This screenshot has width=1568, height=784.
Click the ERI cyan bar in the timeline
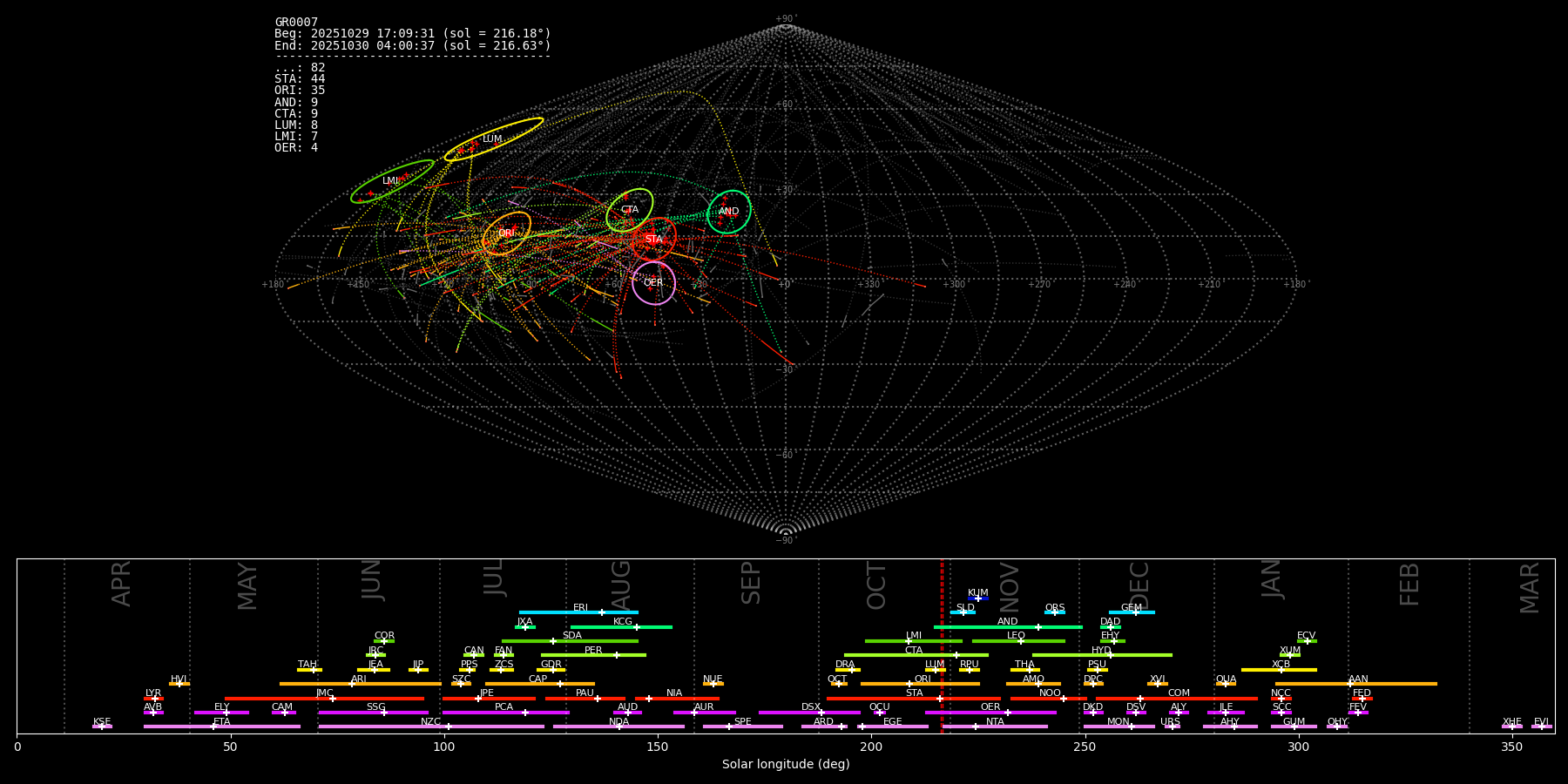coord(578,612)
